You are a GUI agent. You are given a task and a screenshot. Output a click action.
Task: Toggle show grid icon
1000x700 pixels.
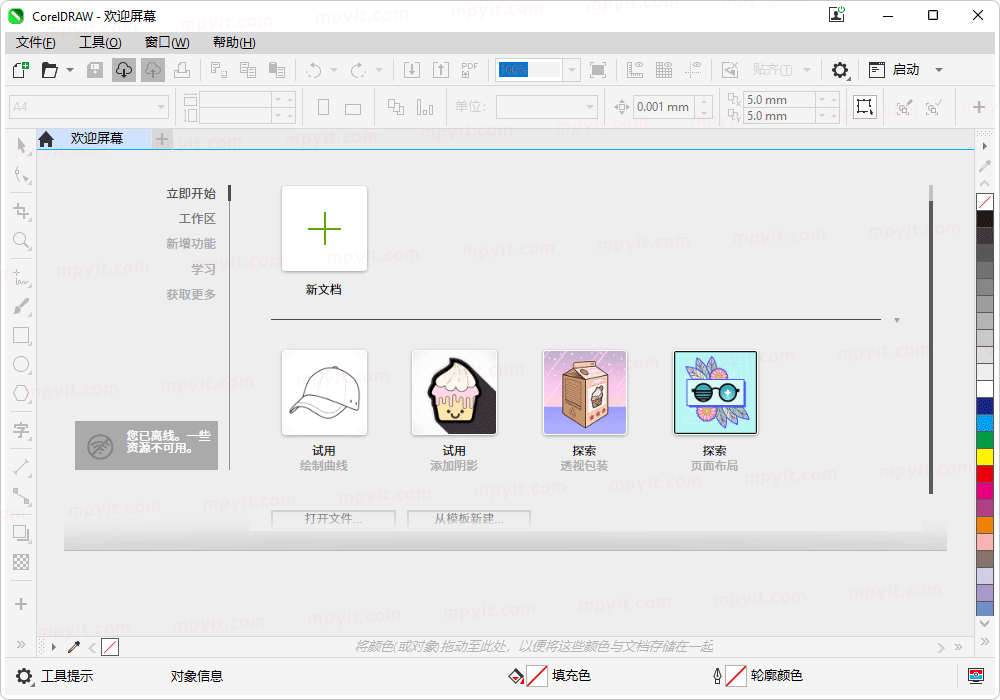point(664,69)
